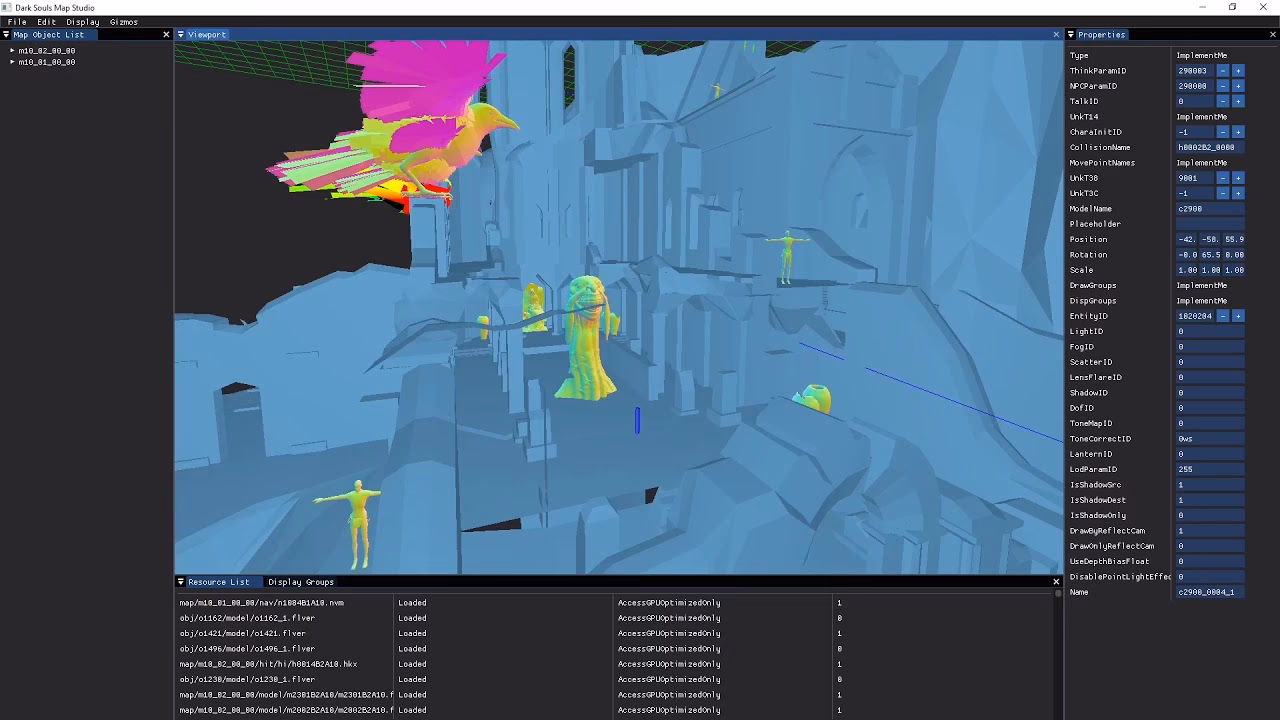Close the Properties panel
This screenshot has width=1280, height=720.
pyautogui.click(x=1272, y=35)
